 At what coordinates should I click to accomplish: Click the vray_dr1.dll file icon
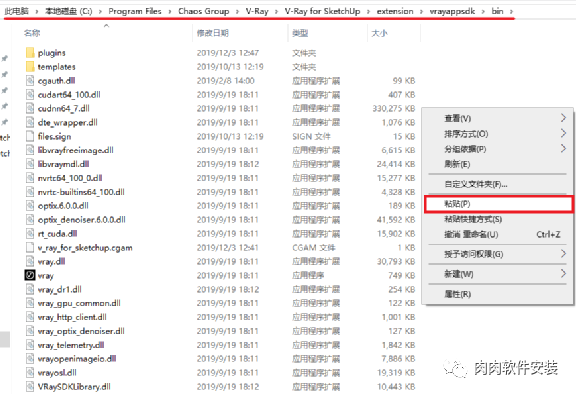click(x=30, y=289)
